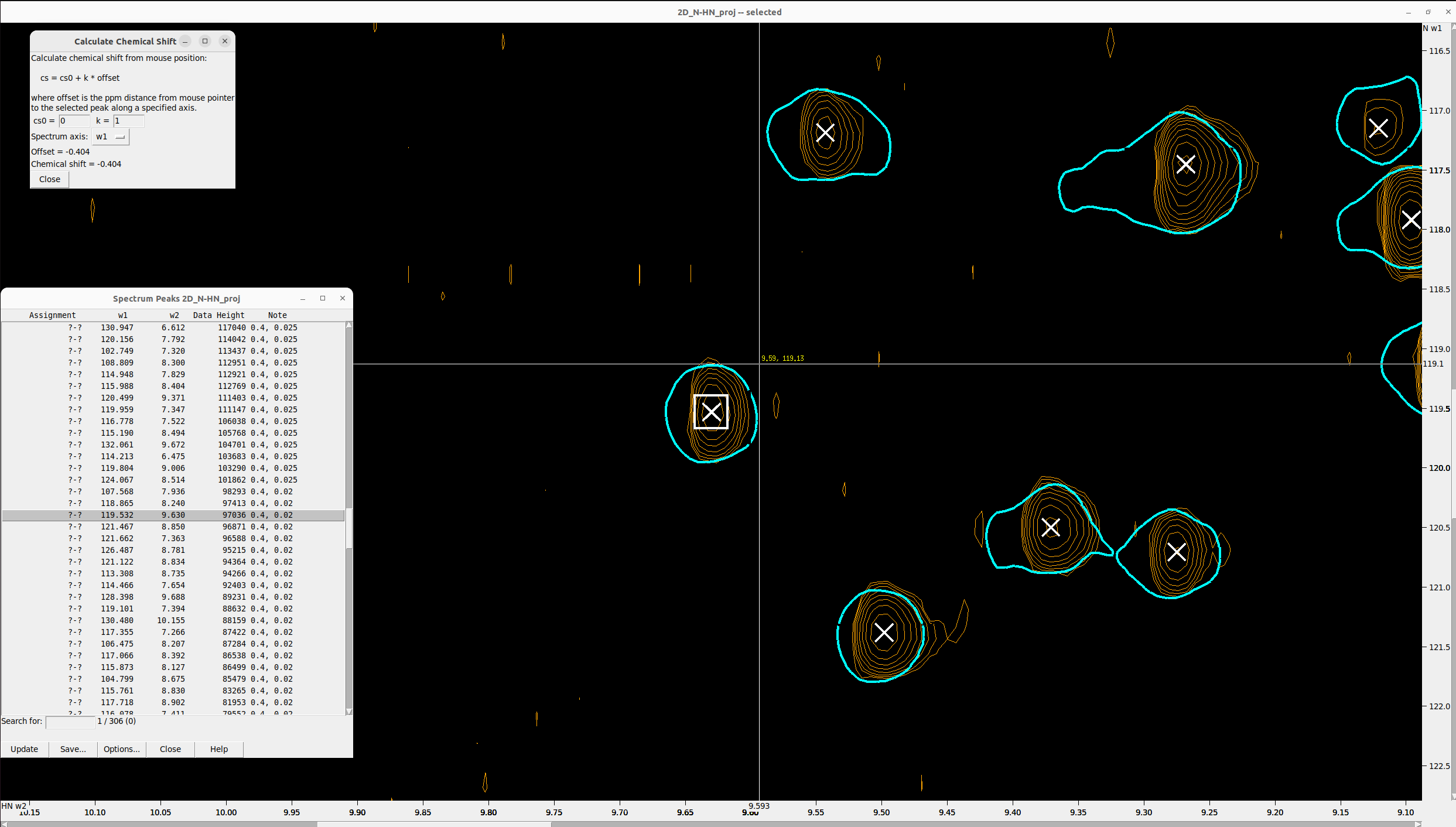This screenshot has width=1456, height=827.
Task: Minimize the Calculate Chemical Shift dialog
Action: 185,41
